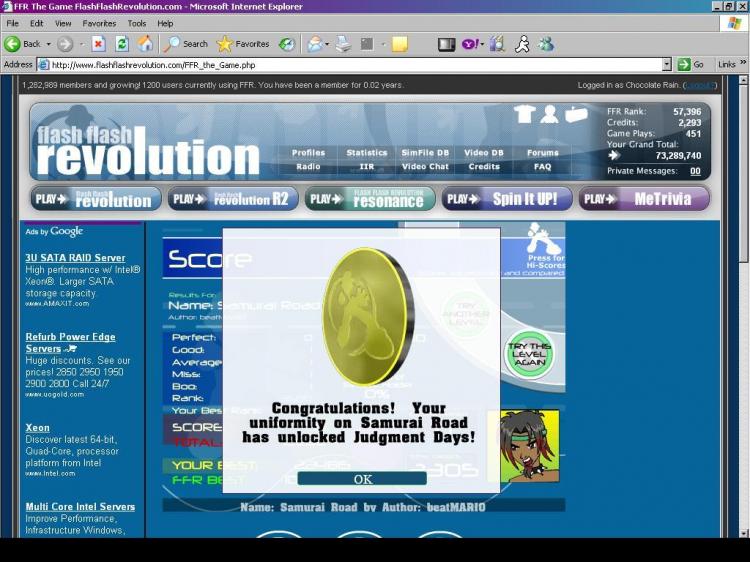Open the Back button history dropdown arrow
750x562 pixels.
pos(48,44)
